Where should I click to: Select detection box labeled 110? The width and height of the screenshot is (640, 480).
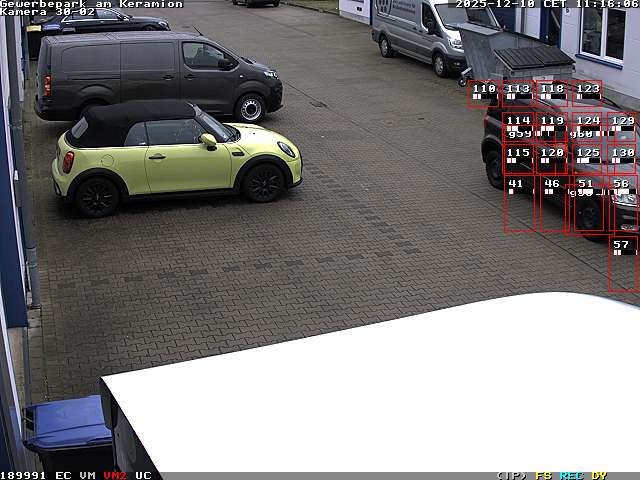pos(483,93)
